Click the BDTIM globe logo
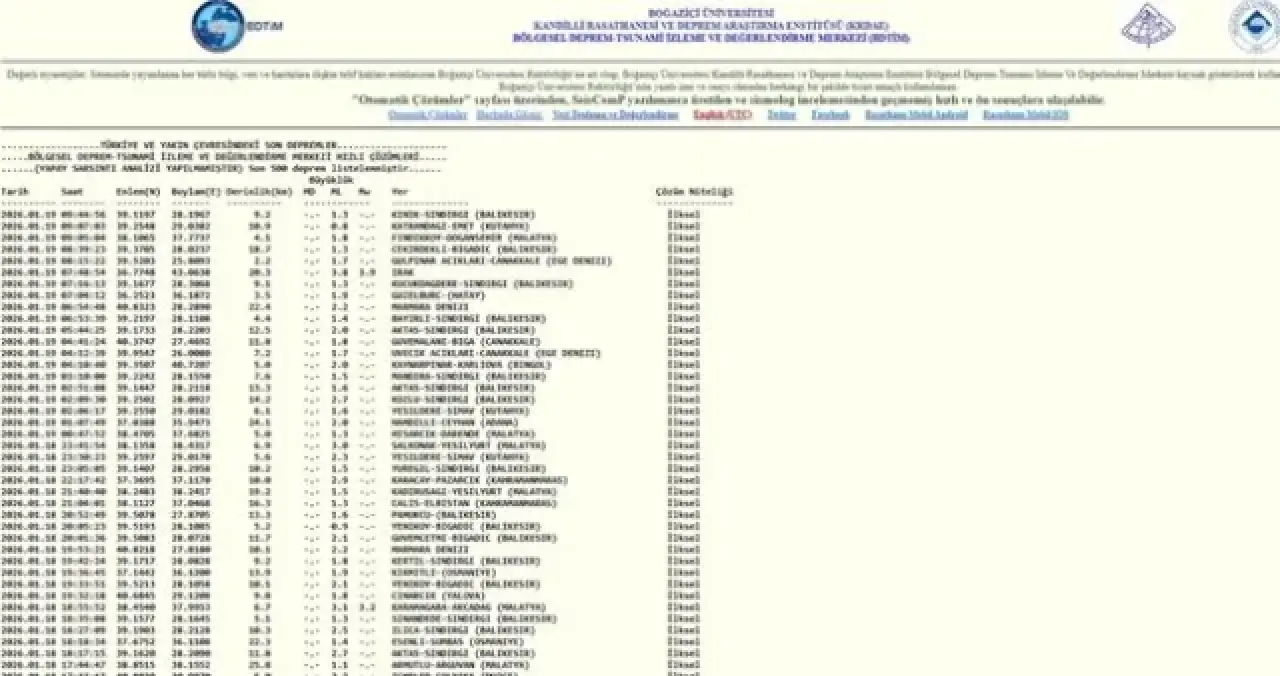Screen dimensions: 1280x676 220,26
